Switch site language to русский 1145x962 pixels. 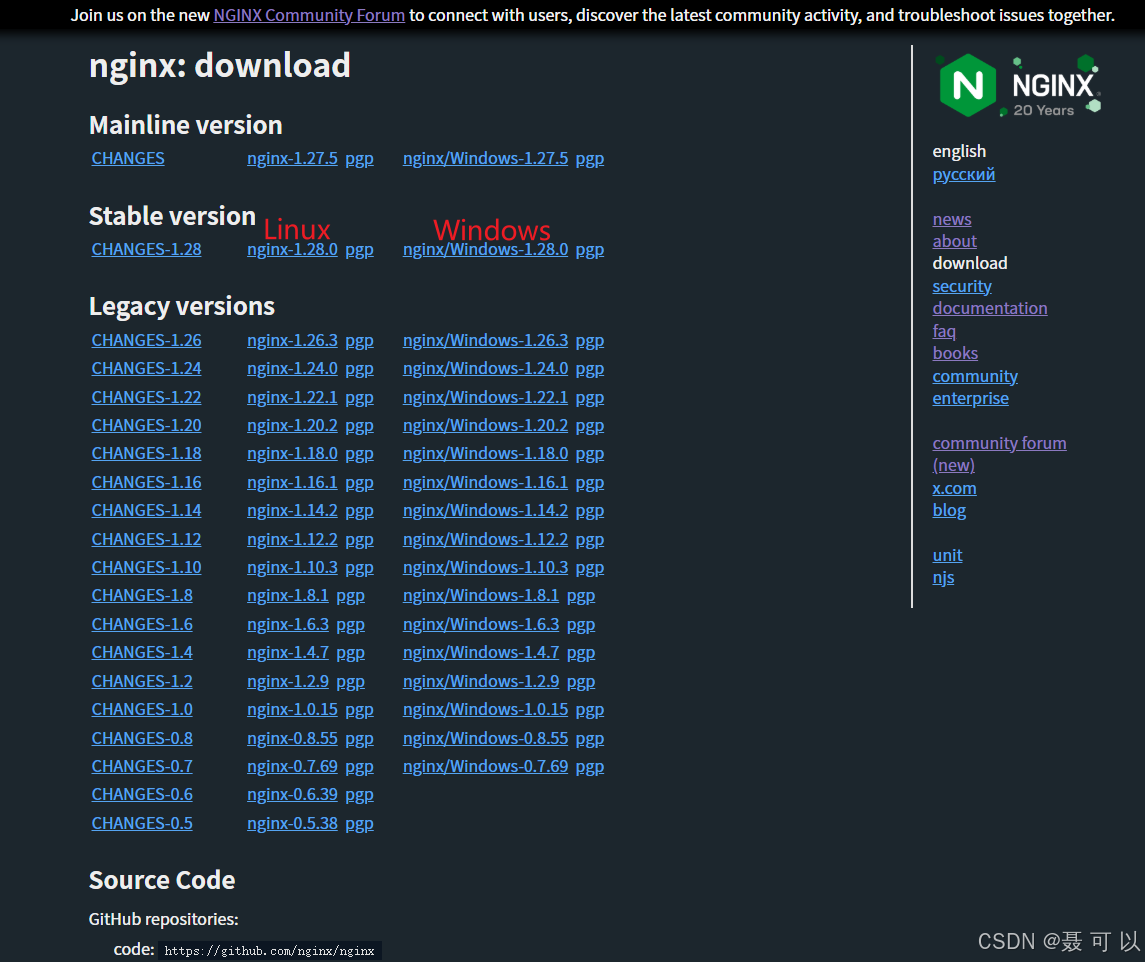tap(963, 174)
